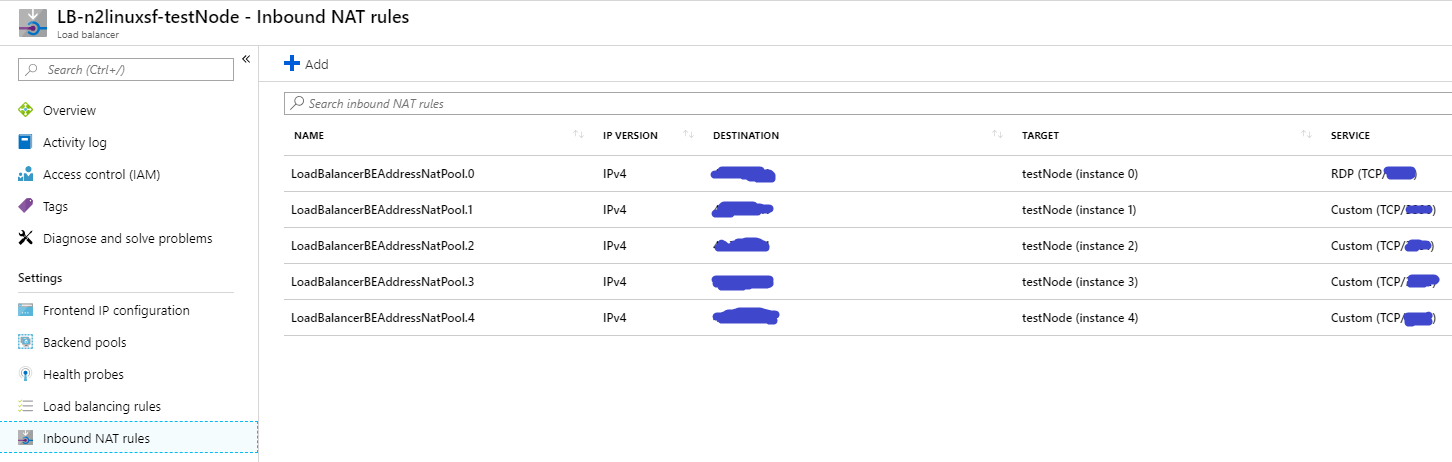The width and height of the screenshot is (1452, 462).
Task: Sort by TARGET column arrows
Action: [1306, 135]
